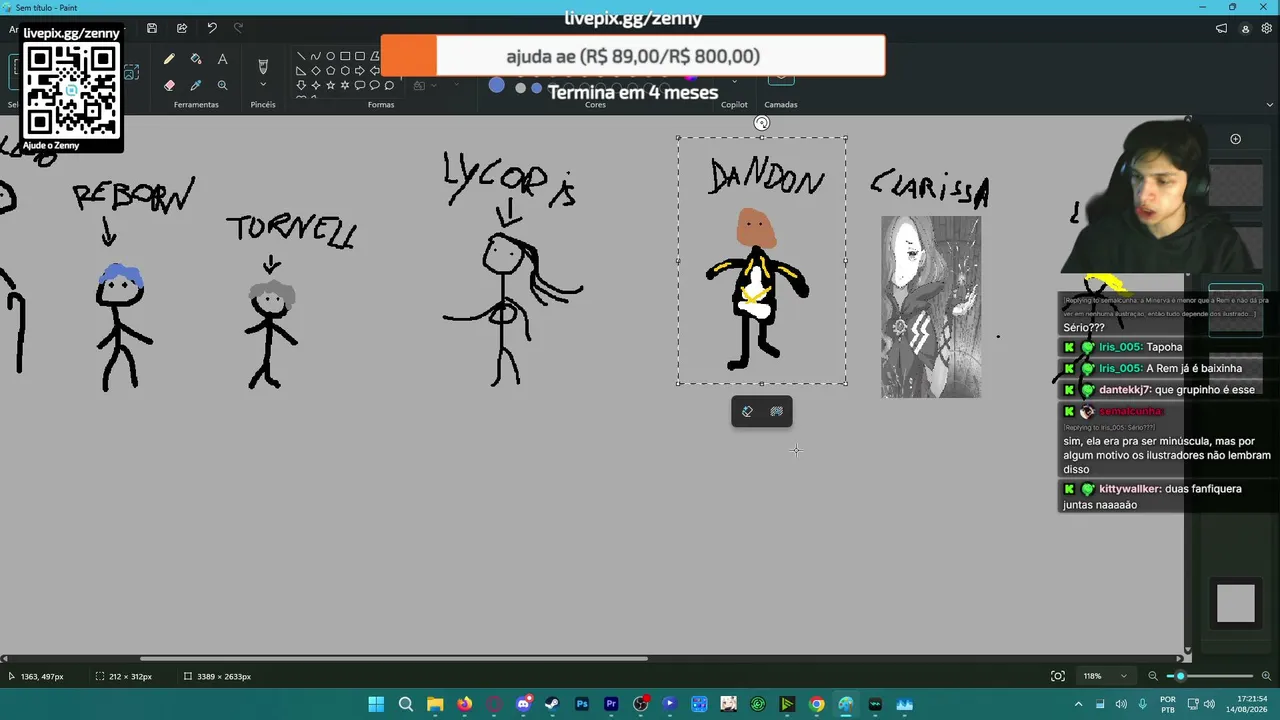This screenshot has width=1280, height=720.
Task: Select the diamond shape
Action: pyautogui.click(x=315, y=70)
